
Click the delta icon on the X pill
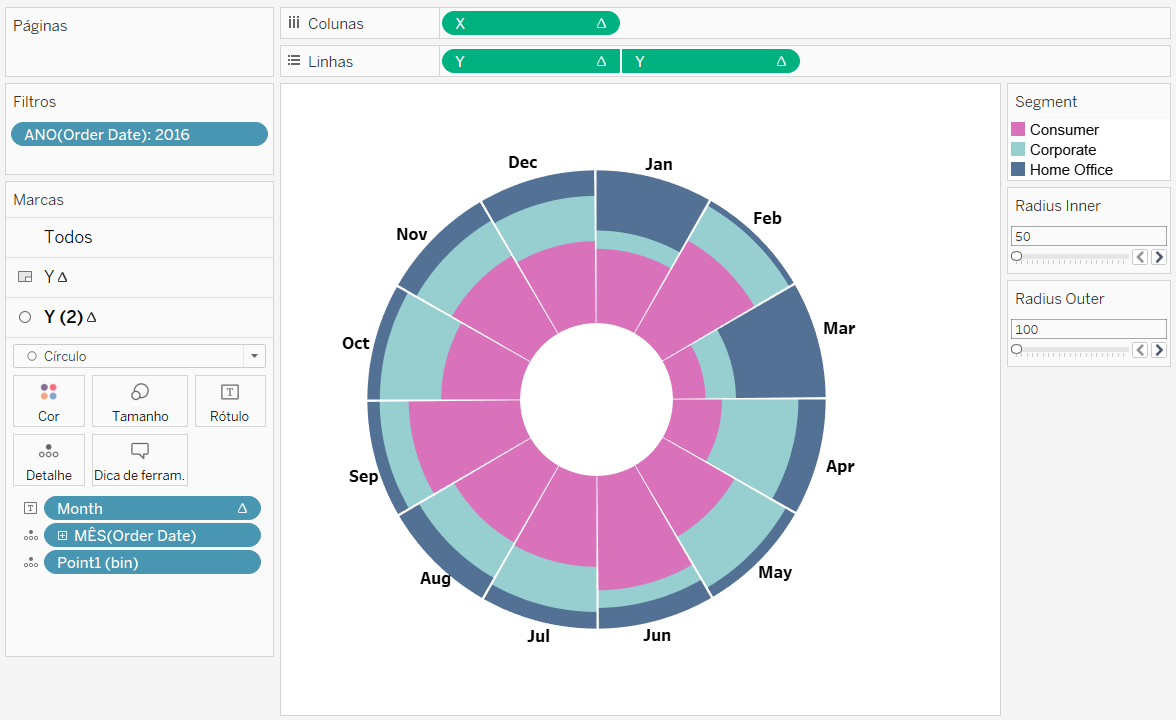tap(602, 23)
